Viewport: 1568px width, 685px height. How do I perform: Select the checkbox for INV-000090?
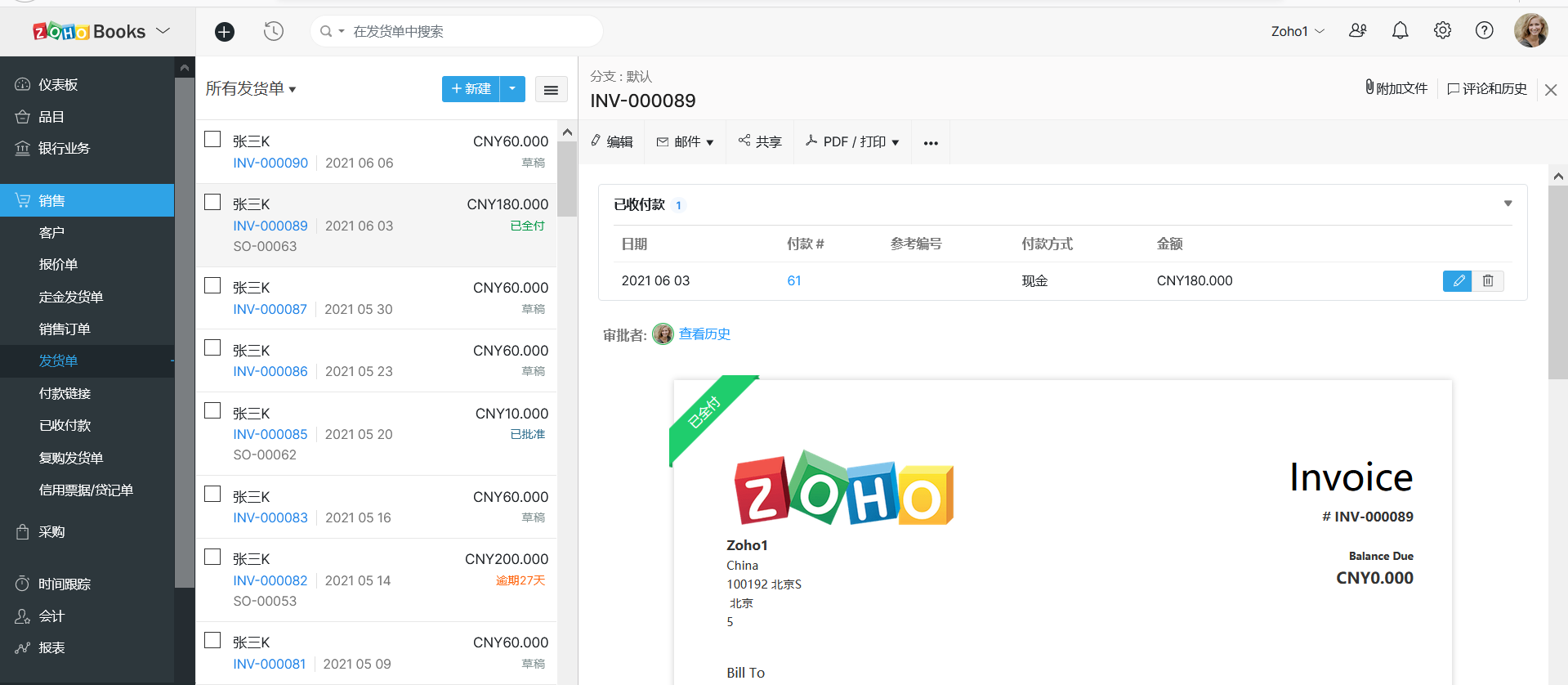[212, 140]
